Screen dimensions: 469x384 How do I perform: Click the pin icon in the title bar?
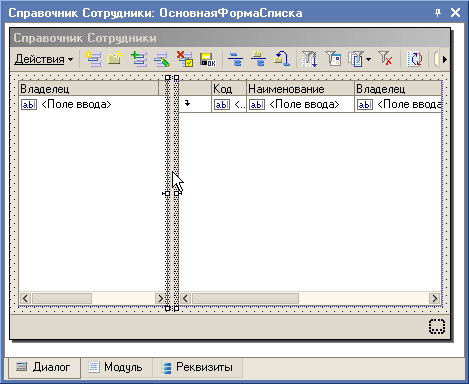pos(438,13)
